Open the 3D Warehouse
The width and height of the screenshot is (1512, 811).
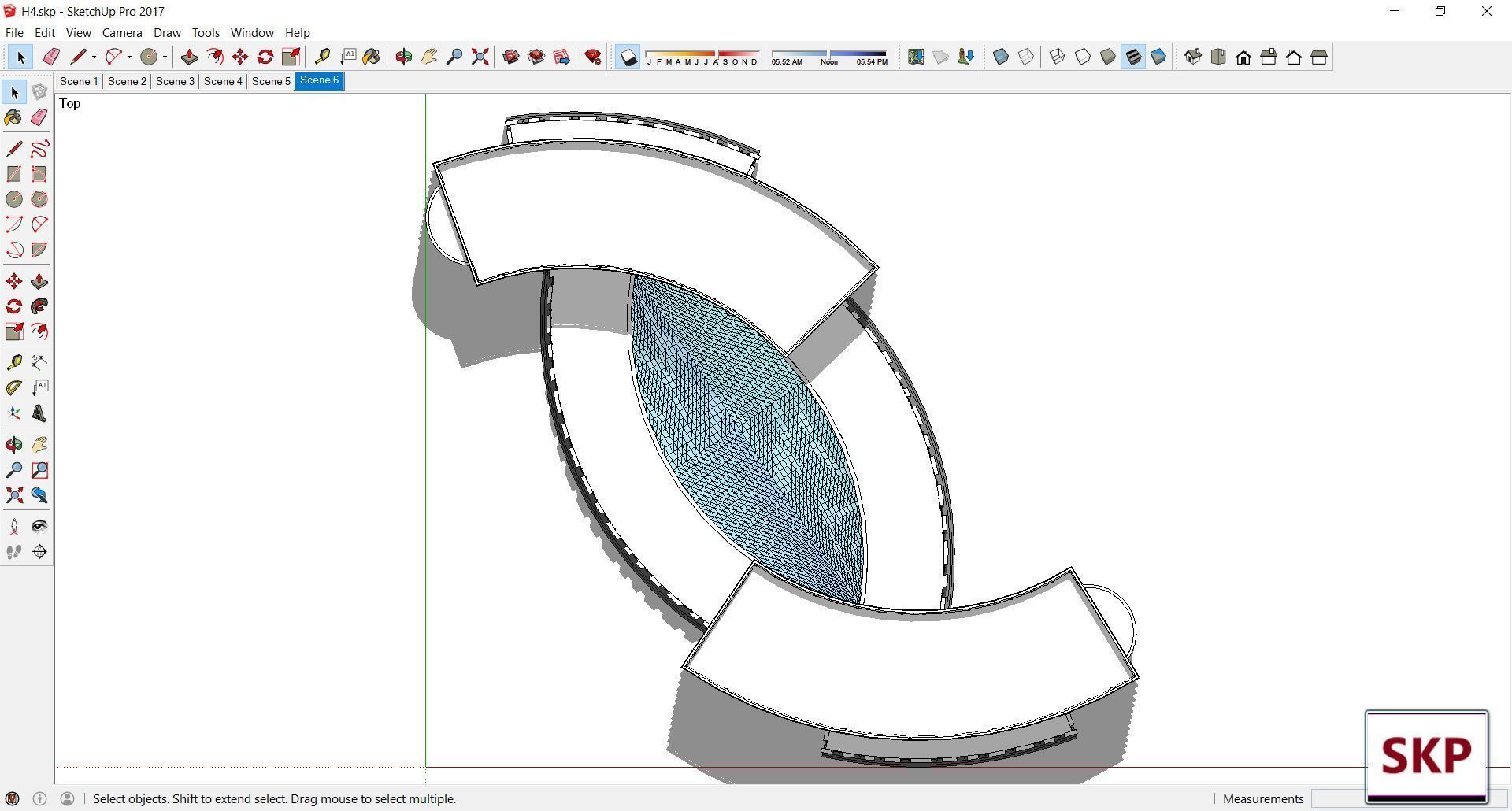(511, 57)
